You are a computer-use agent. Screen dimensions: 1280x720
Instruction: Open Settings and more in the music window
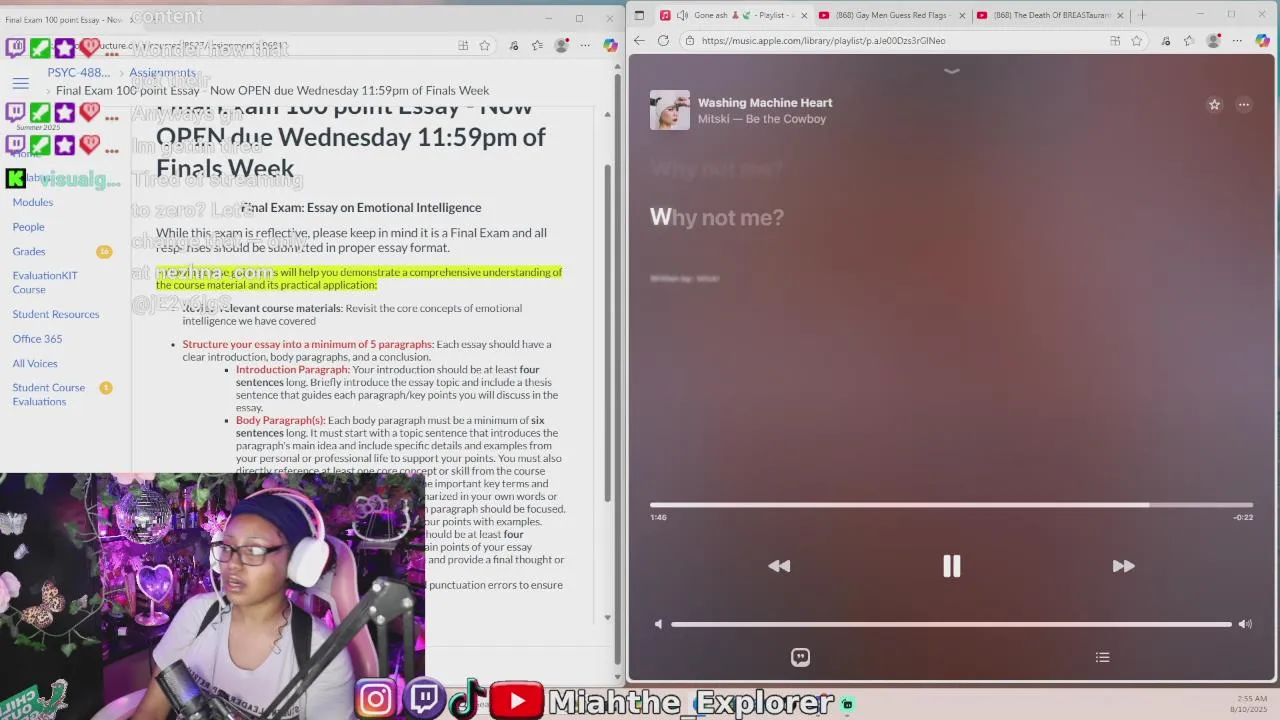click(x=1238, y=41)
